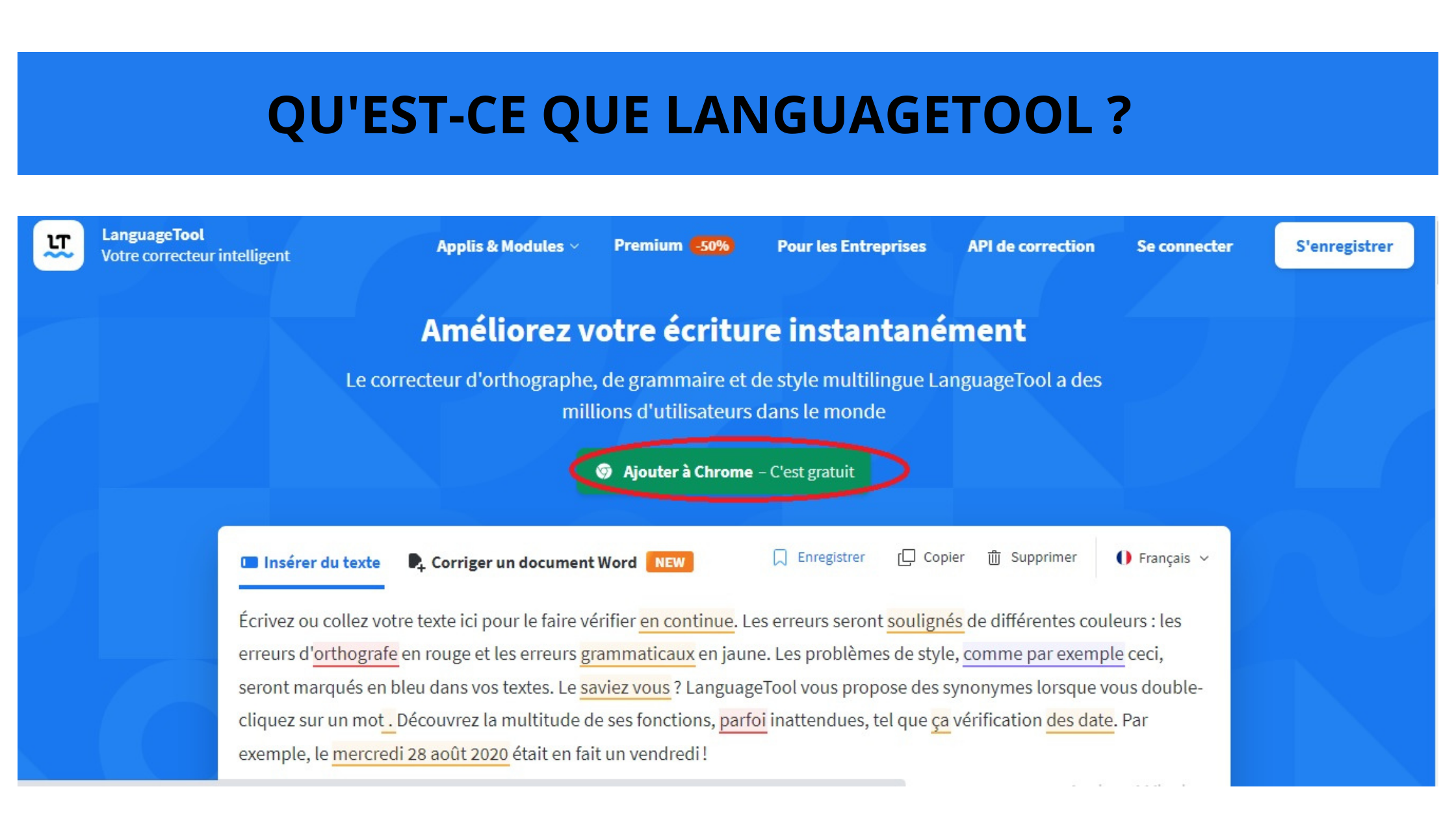Viewport: 1456px width, 819px height.
Task: Click the copy icon beside Copier
Action: pos(906,558)
